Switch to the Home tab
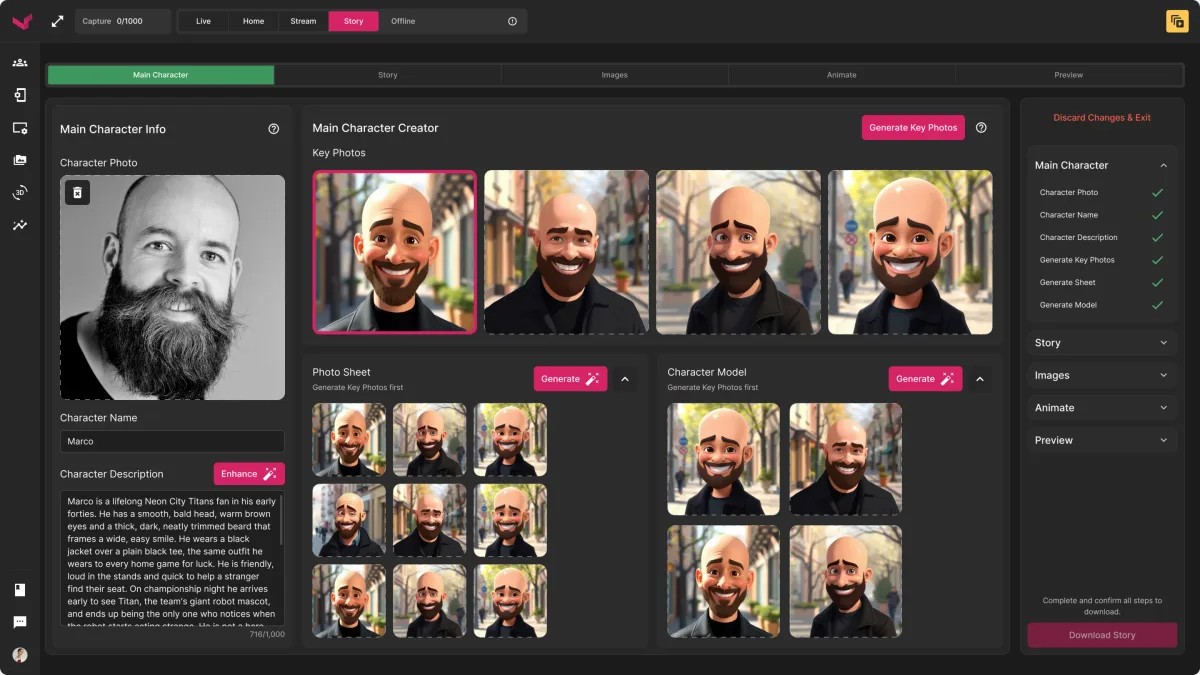The height and width of the screenshot is (675, 1200). click(x=253, y=21)
